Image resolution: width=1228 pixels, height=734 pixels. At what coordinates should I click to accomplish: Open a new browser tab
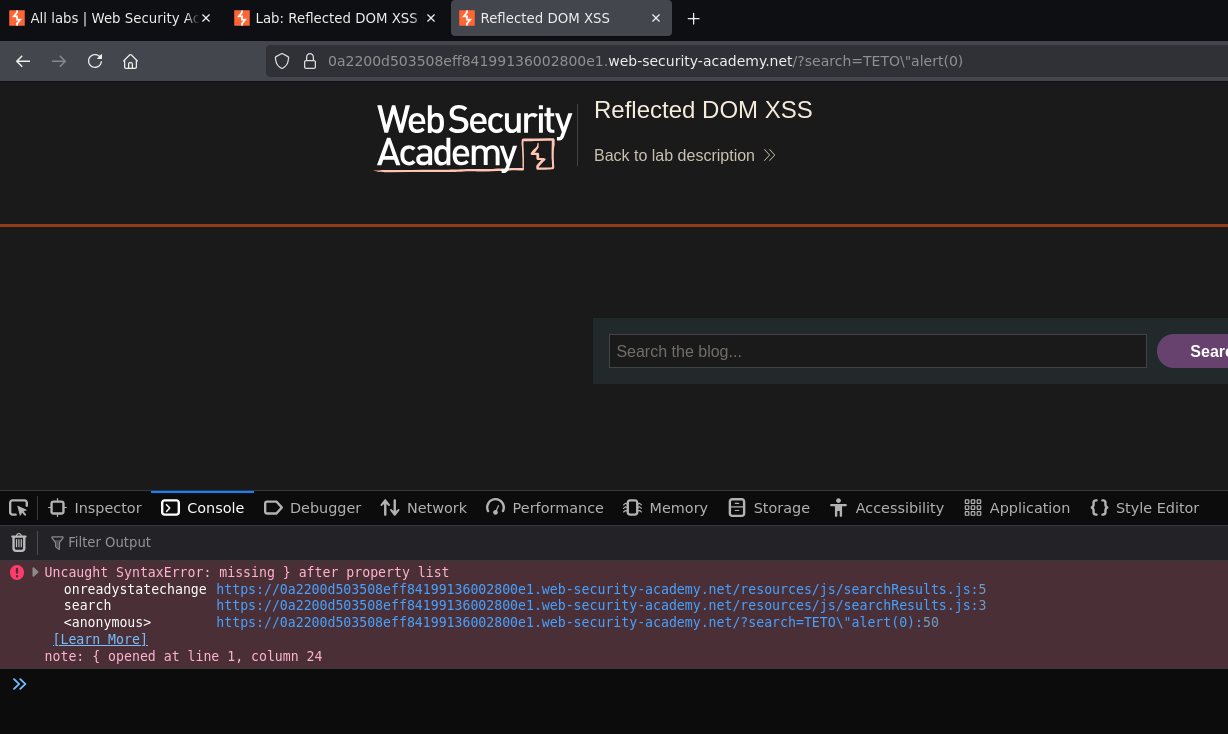(x=693, y=18)
